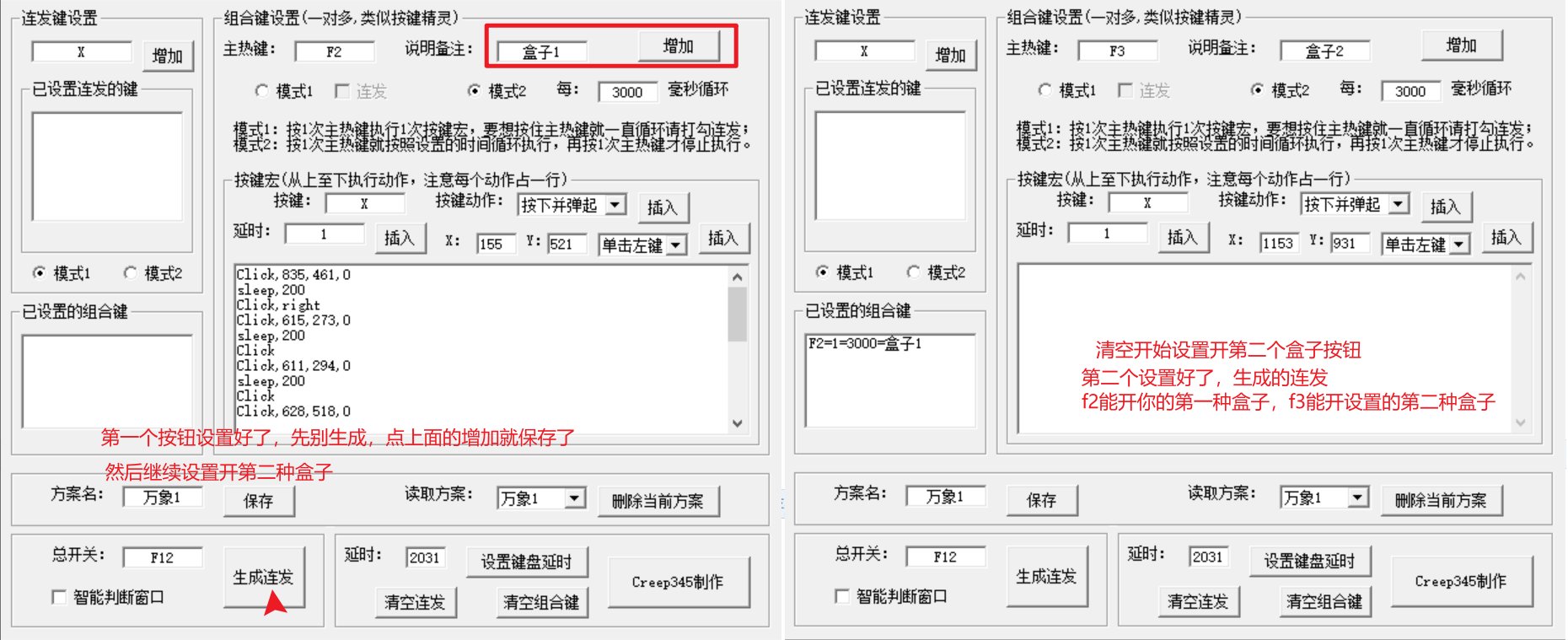The height and width of the screenshot is (640, 1568).
Task: Click Y coordinate field showing 931
Action: (1351, 243)
